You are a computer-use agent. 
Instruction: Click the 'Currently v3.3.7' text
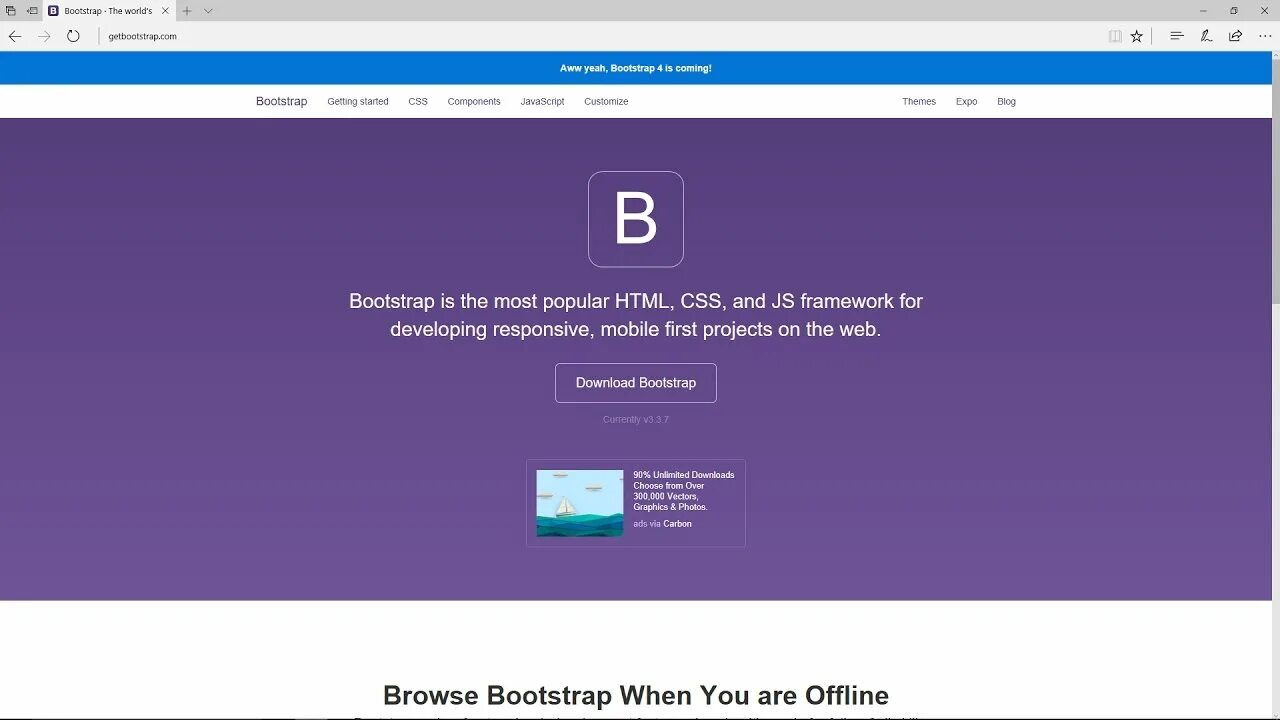coord(636,419)
